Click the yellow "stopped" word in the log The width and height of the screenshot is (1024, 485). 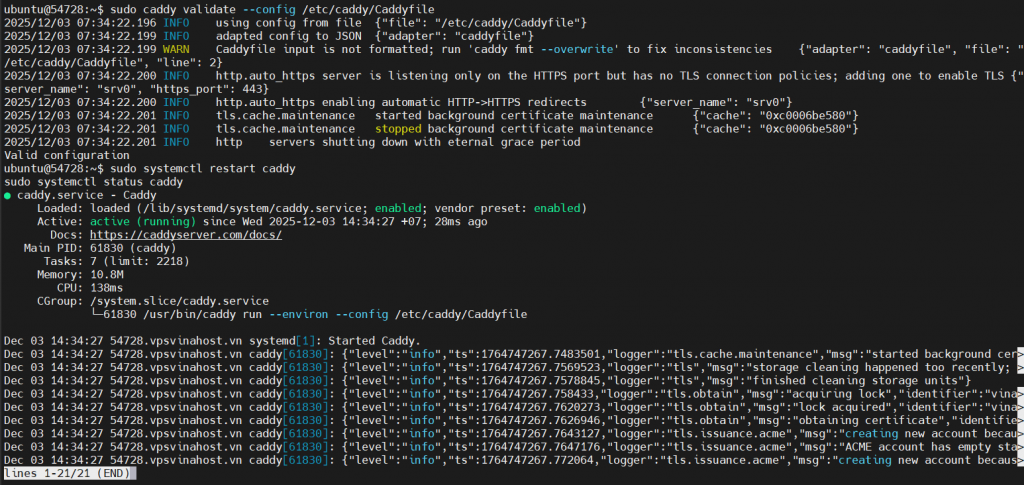398,129
